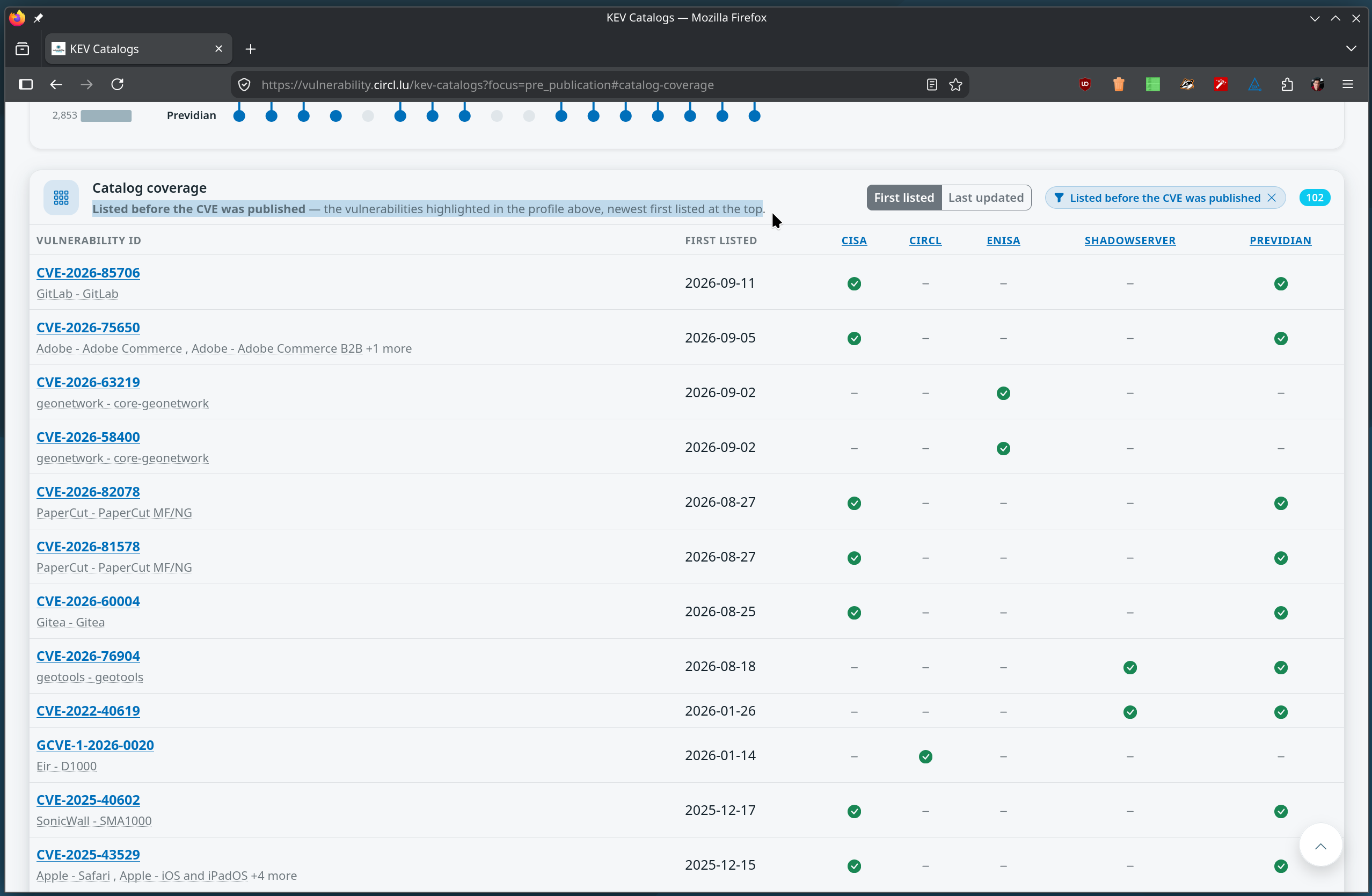Click the '+4 more' text for CVE-2025-43529

coord(274,876)
